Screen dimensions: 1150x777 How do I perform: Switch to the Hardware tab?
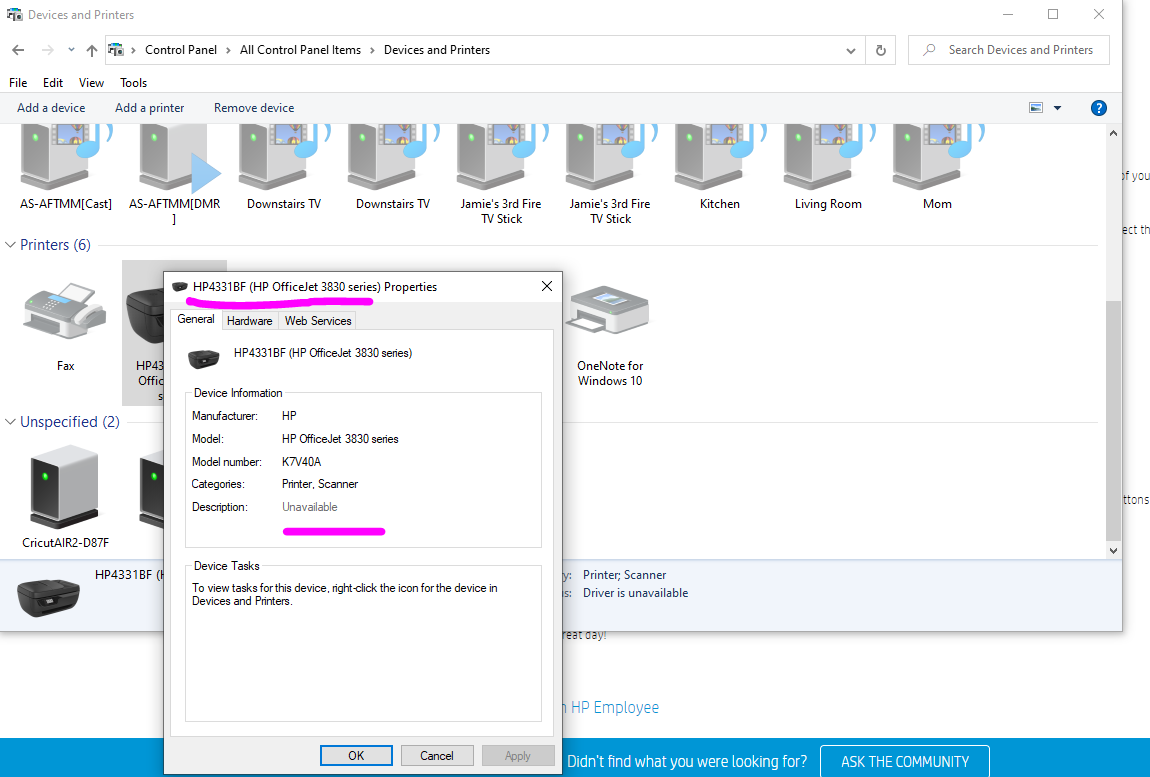(x=249, y=321)
